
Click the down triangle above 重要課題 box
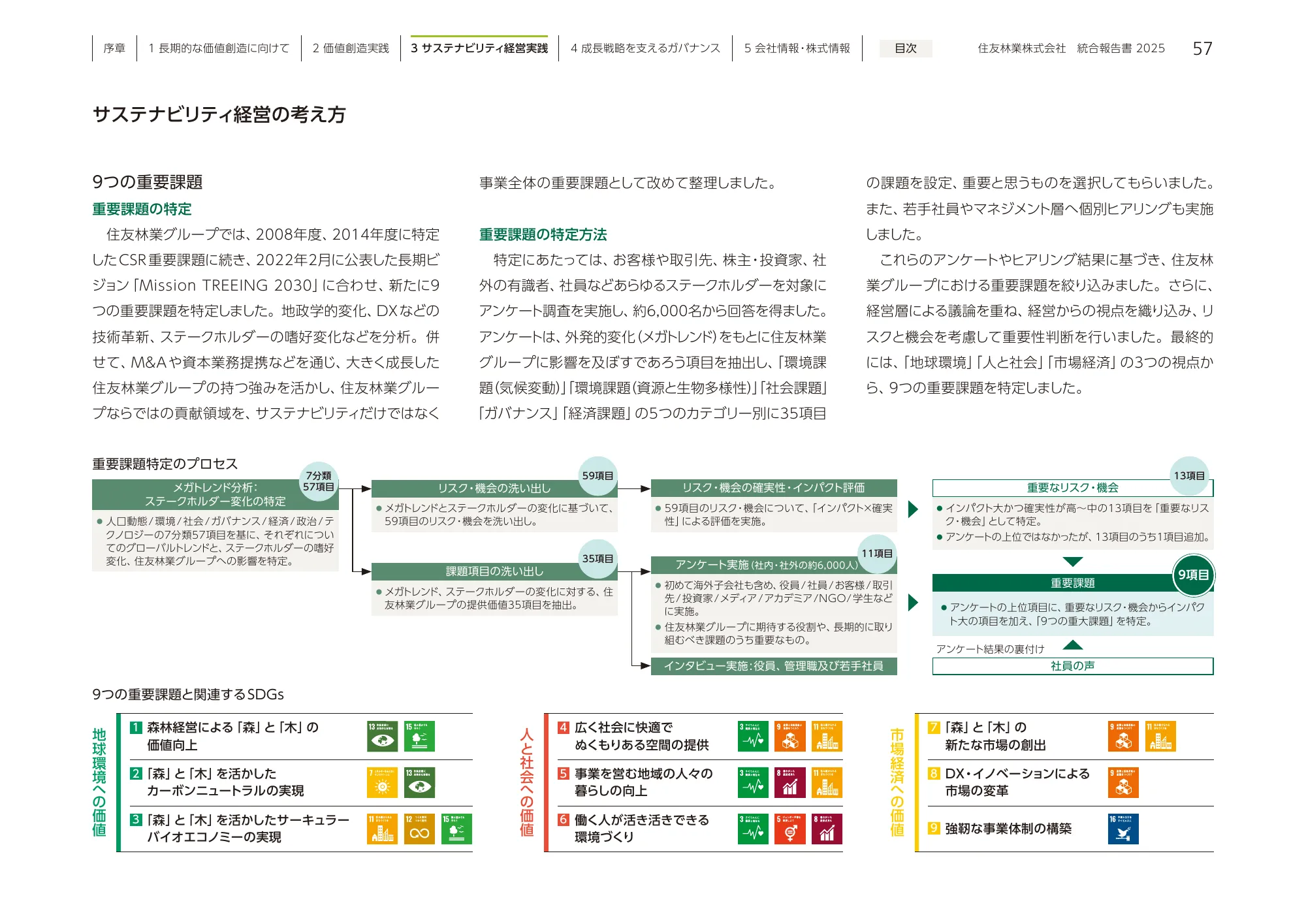(1072, 562)
